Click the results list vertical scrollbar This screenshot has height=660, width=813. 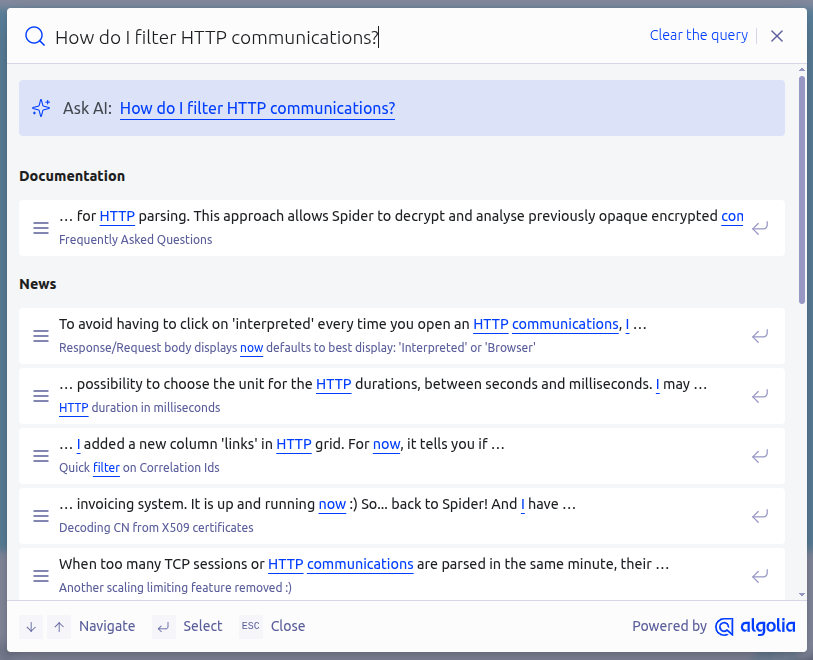pyautogui.click(x=801, y=190)
